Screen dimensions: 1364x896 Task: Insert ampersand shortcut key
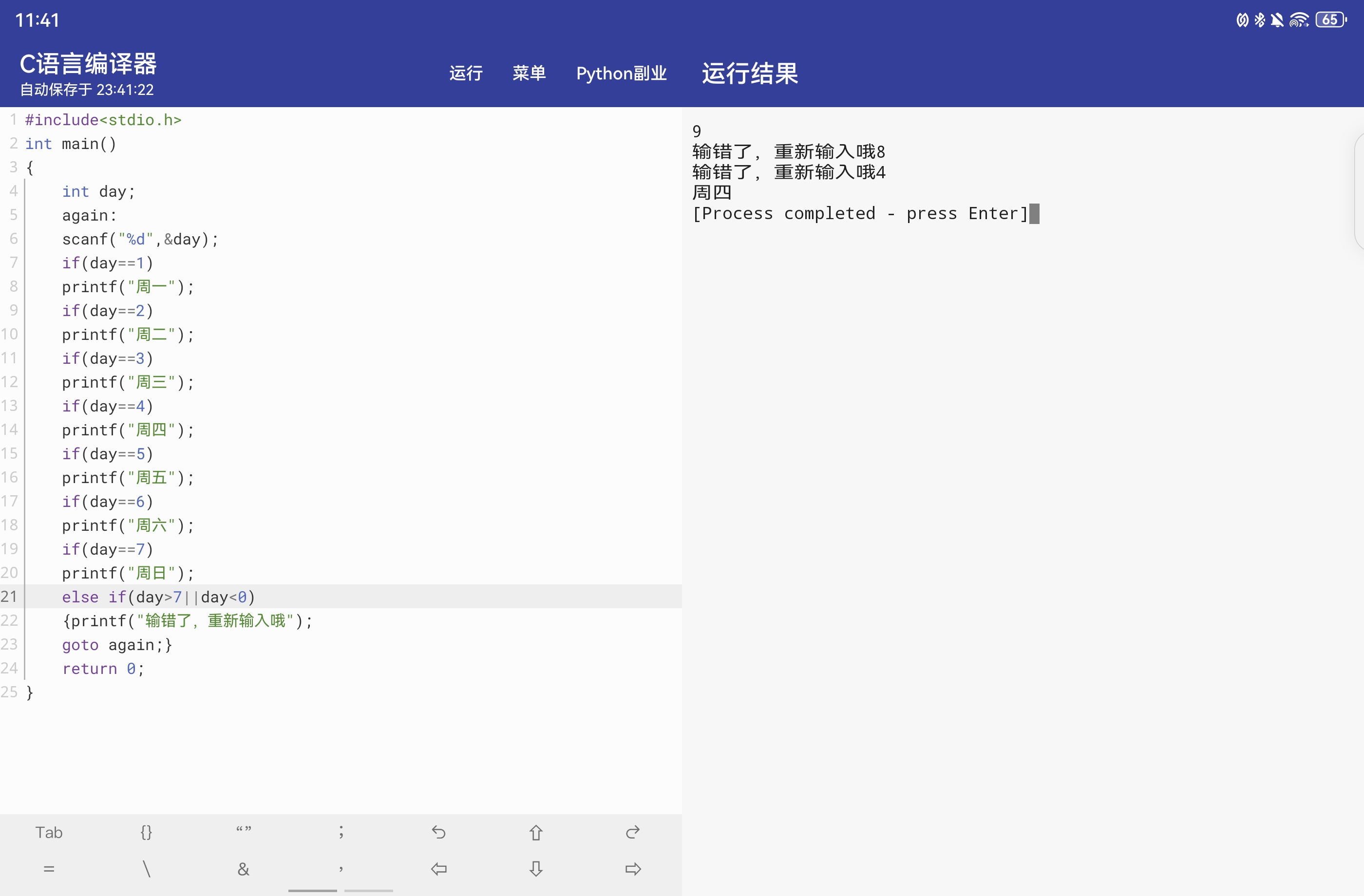coord(244,869)
